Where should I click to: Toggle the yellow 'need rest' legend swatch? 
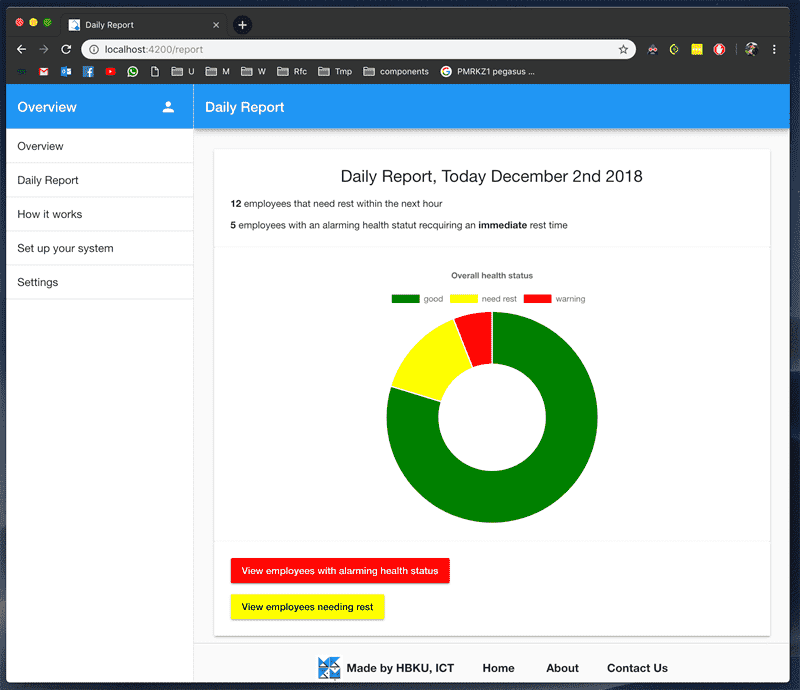click(x=464, y=299)
